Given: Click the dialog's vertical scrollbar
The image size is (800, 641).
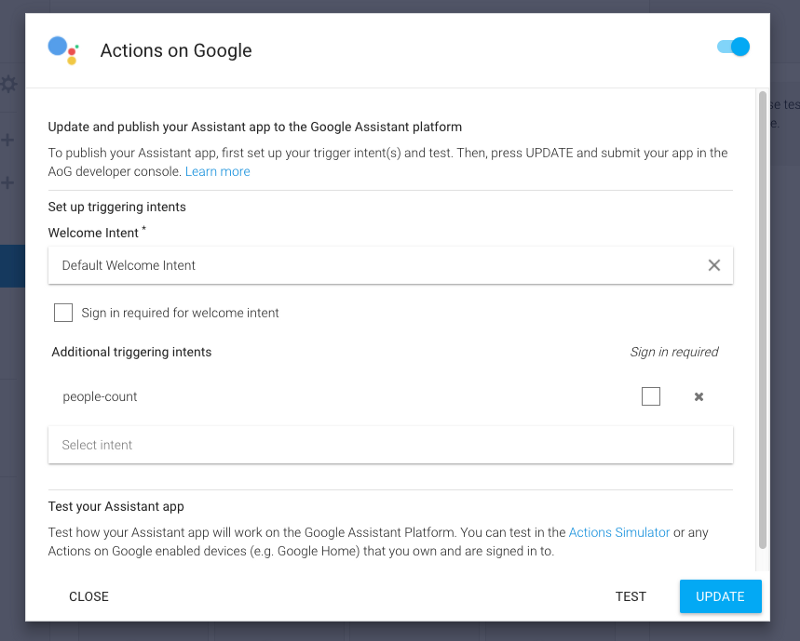Looking at the screenshot, I should point(763,320).
